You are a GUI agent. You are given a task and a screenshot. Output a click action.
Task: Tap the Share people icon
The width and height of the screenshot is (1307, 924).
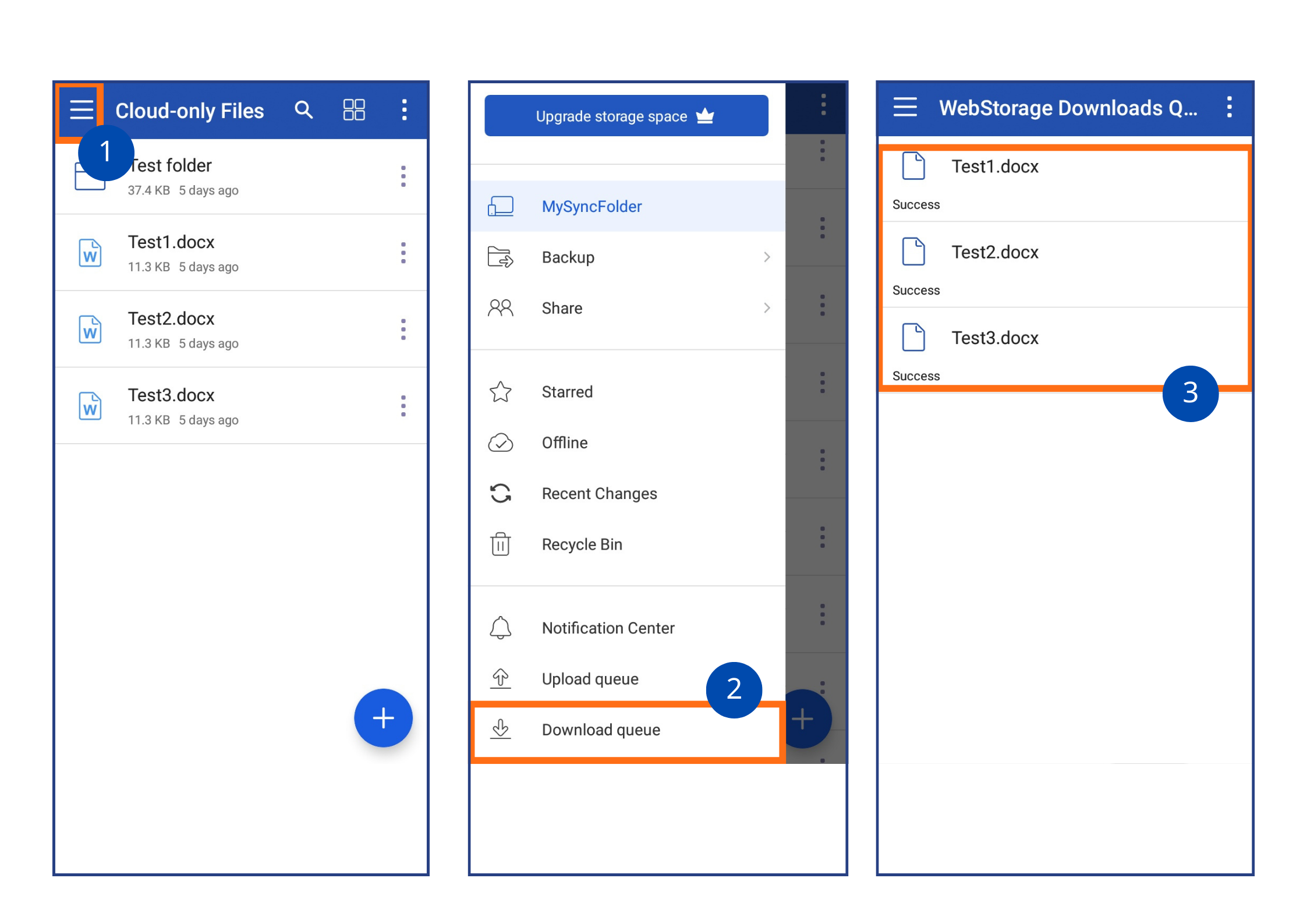click(x=501, y=307)
